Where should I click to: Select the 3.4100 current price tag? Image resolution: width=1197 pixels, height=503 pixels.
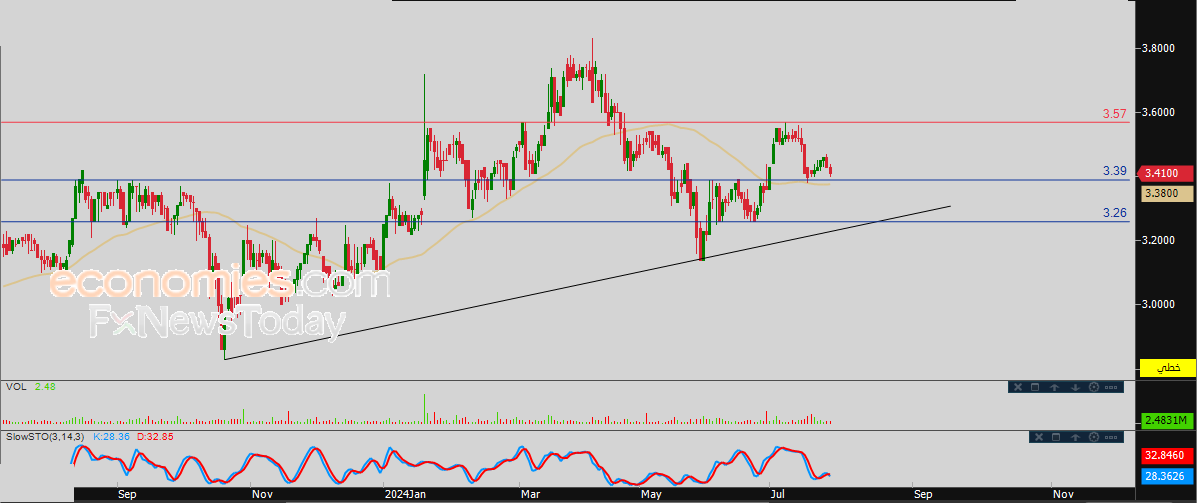(1166, 173)
